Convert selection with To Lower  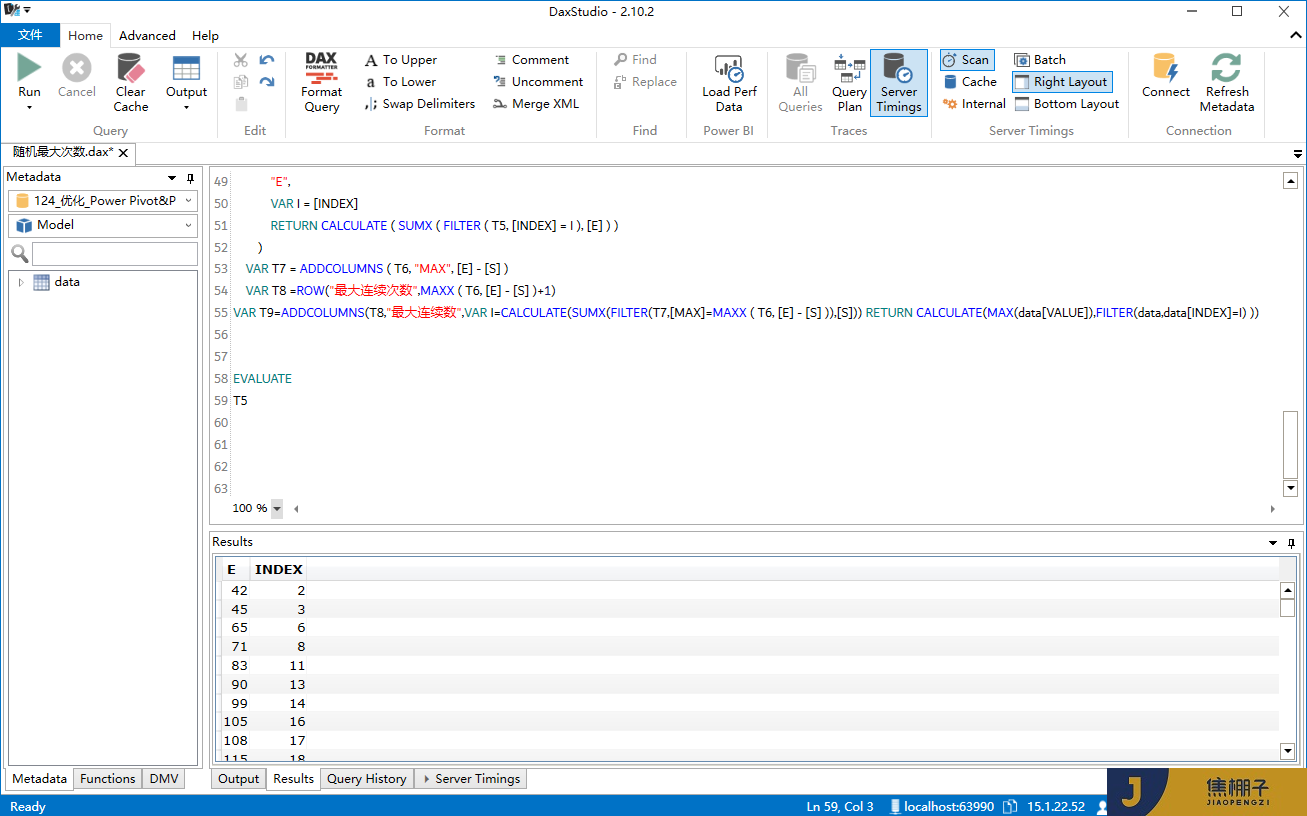pyautogui.click(x=400, y=82)
